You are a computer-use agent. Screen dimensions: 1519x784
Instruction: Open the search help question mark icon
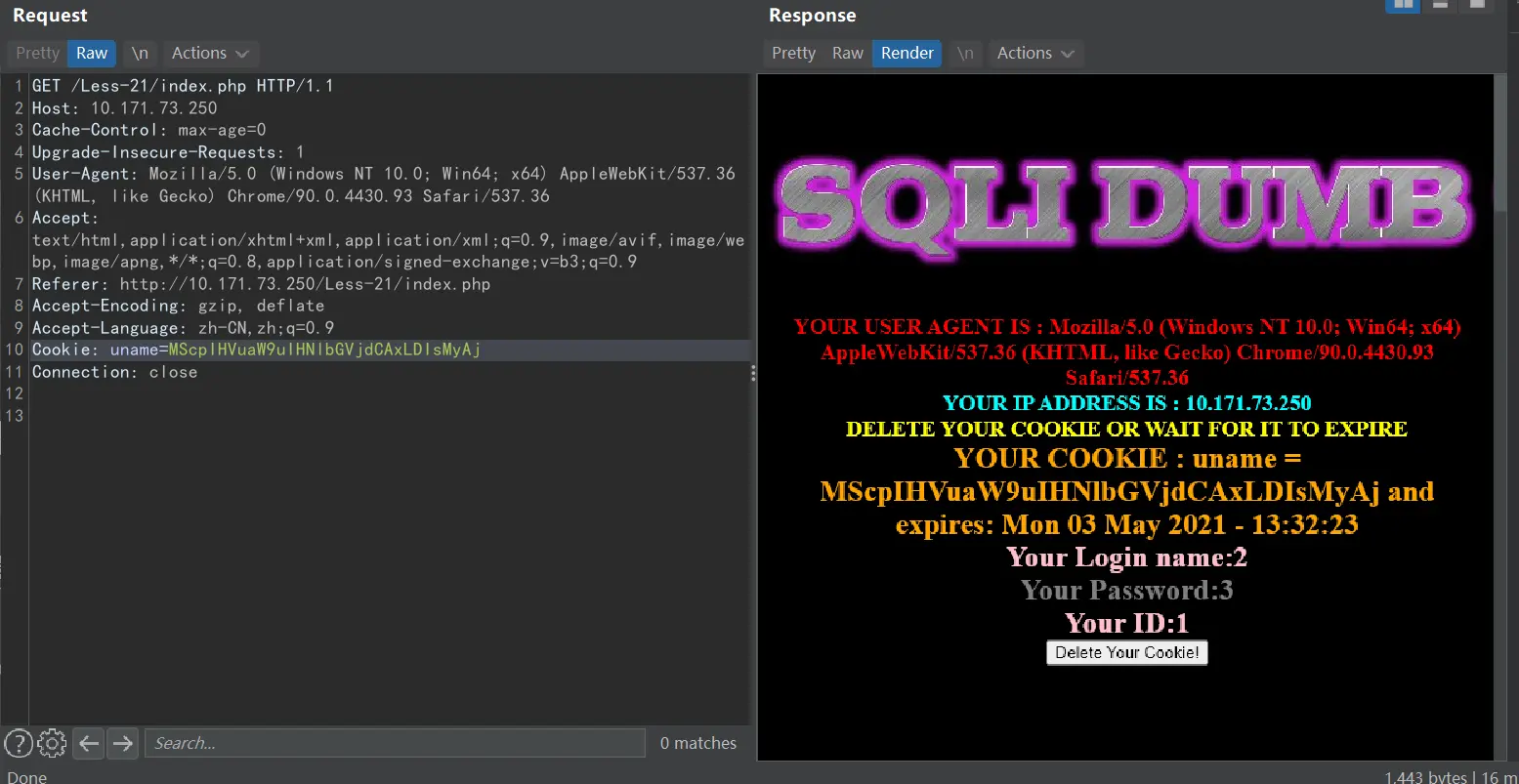[x=18, y=743]
